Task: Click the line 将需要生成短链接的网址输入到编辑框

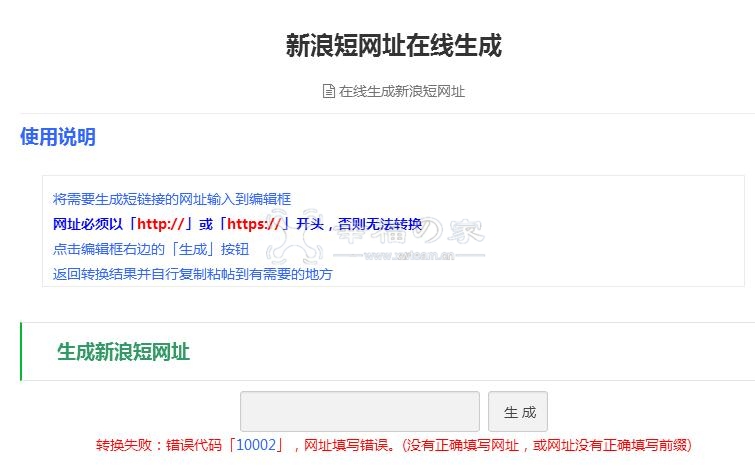Action: (x=172, y=199)
